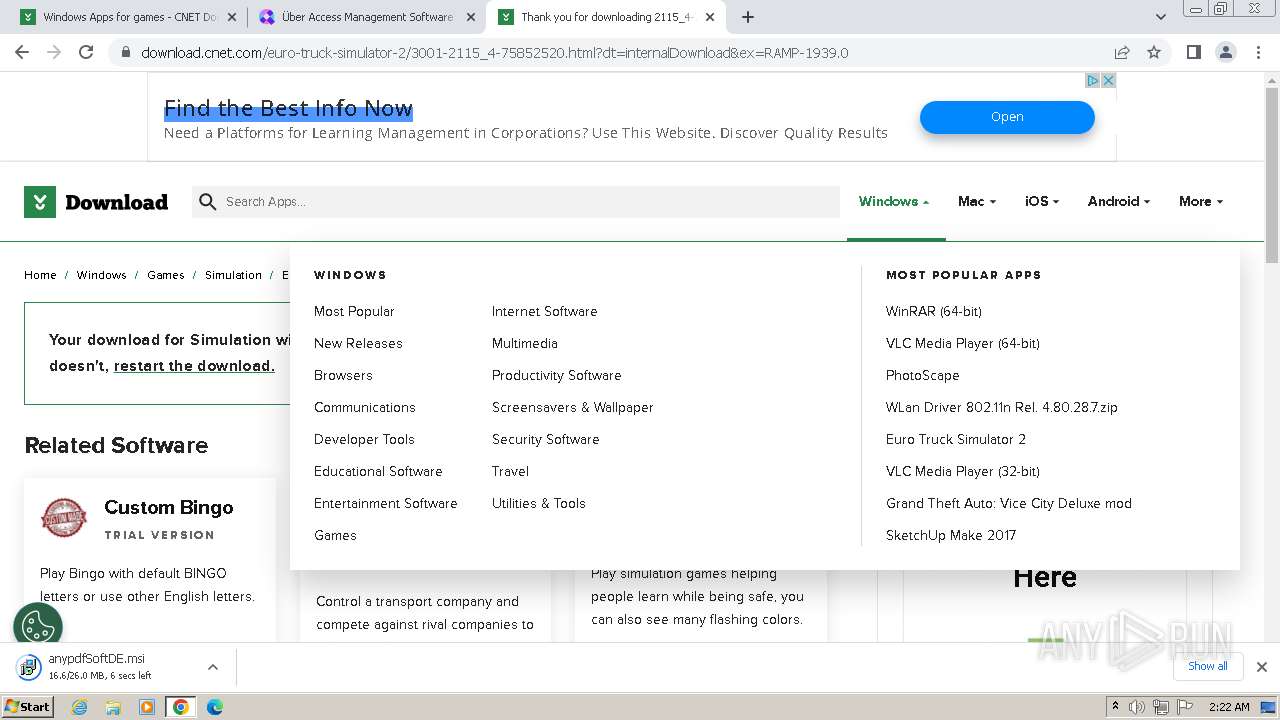Bookmark this page with star icon
Screen dimensions: 1280x720
click(1154, 52)
